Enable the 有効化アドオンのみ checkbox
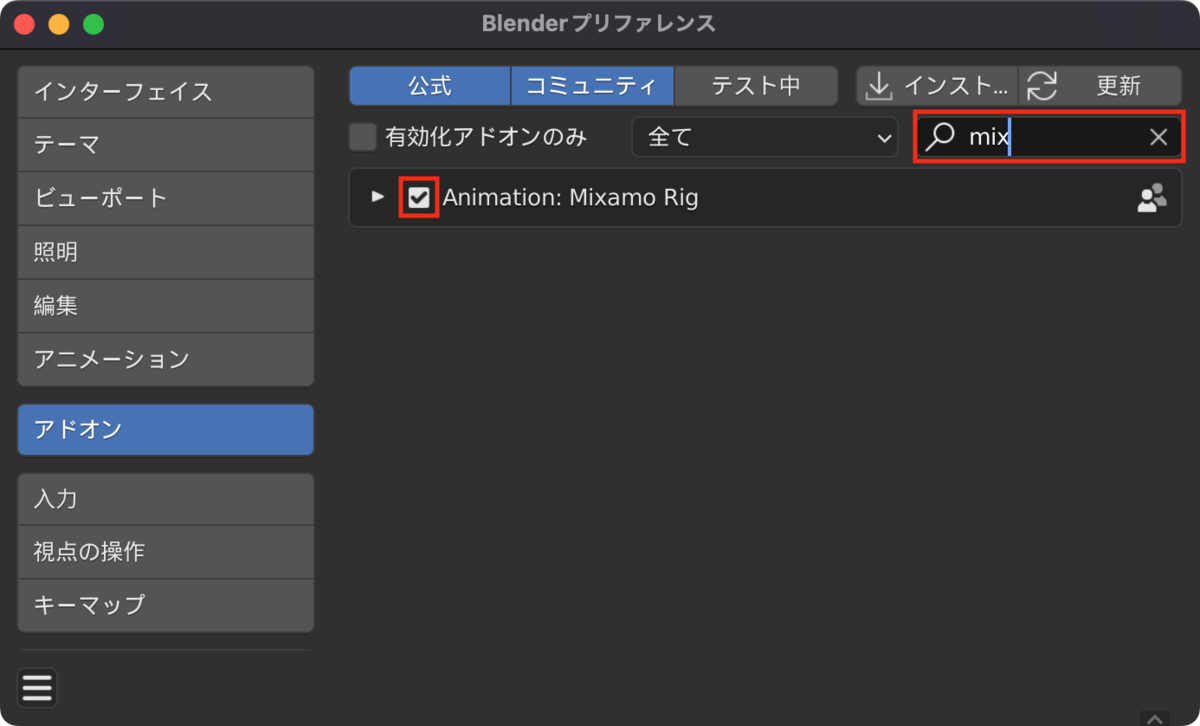 [362, 137]
